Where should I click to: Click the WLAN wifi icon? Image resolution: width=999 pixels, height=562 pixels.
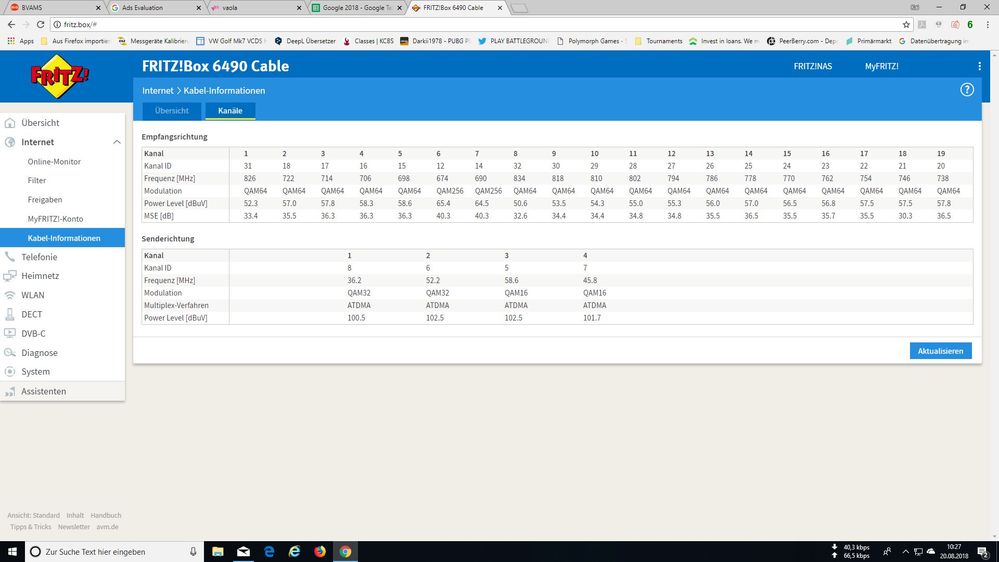[x=10, y=295]
